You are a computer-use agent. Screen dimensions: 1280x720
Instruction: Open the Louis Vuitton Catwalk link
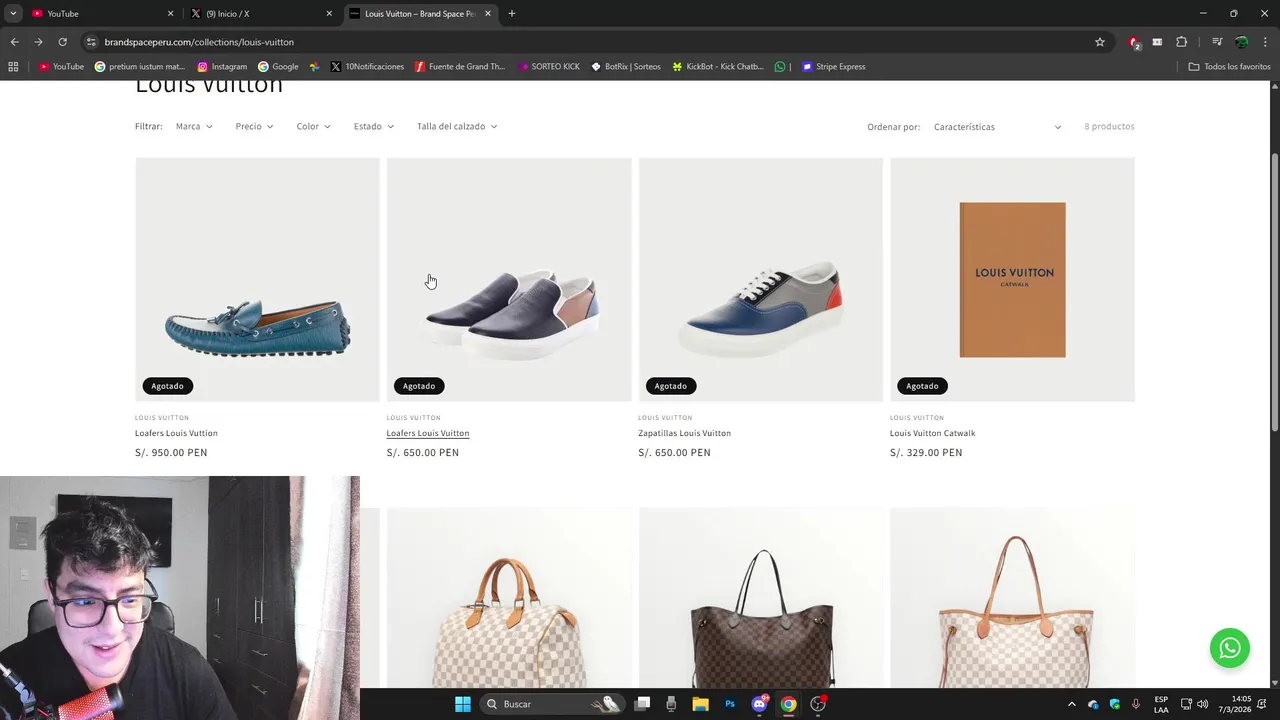click(x=932, y=433)
